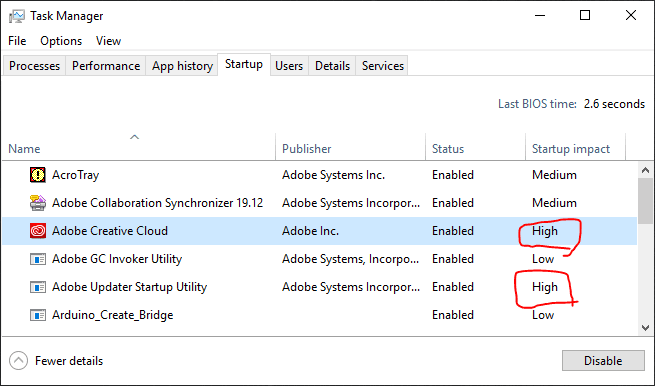Select the Adobe Updater Startup Utility entry
The image size is (655, 386).
[x=129, y=287]
